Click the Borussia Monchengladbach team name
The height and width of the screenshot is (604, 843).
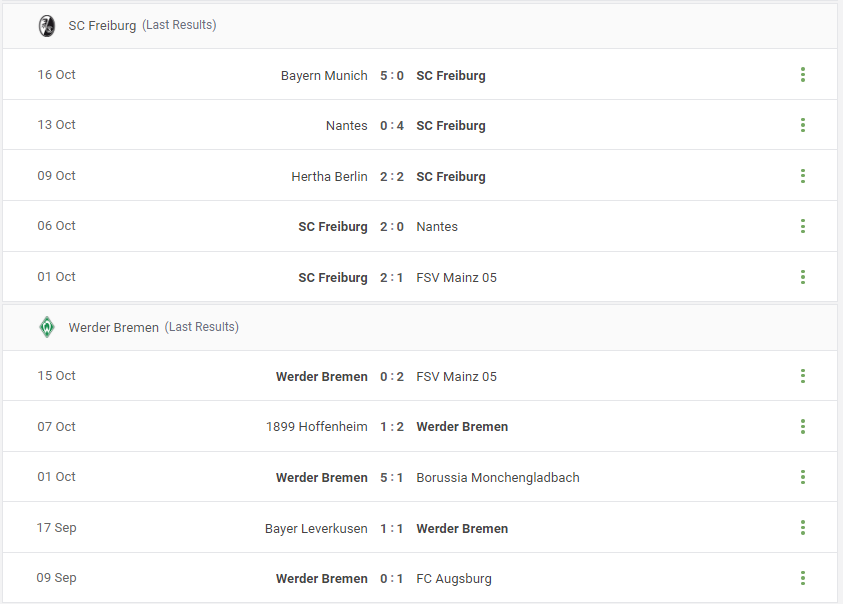point(498,478)
